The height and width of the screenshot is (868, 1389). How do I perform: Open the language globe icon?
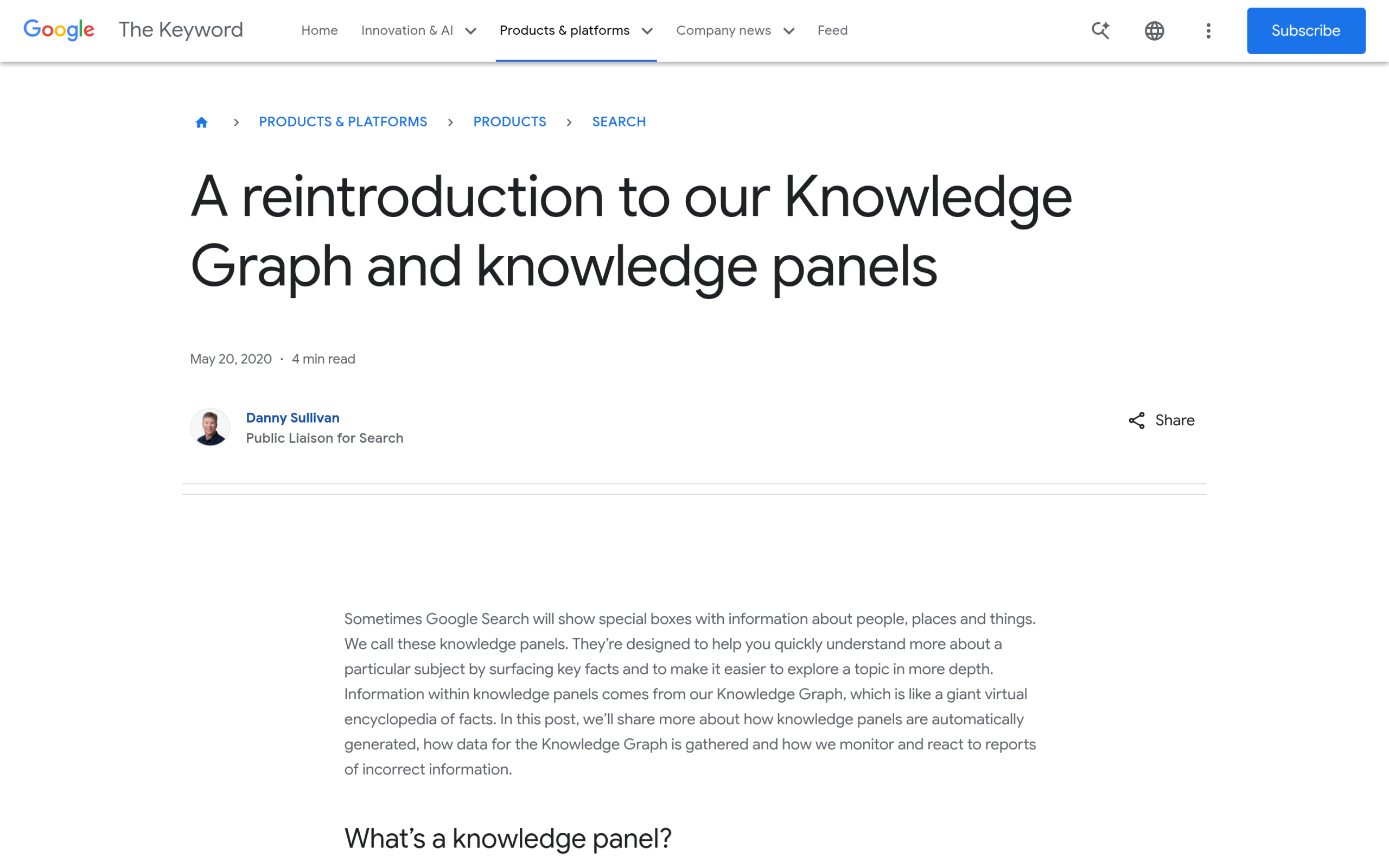[x=1154, y=30]
